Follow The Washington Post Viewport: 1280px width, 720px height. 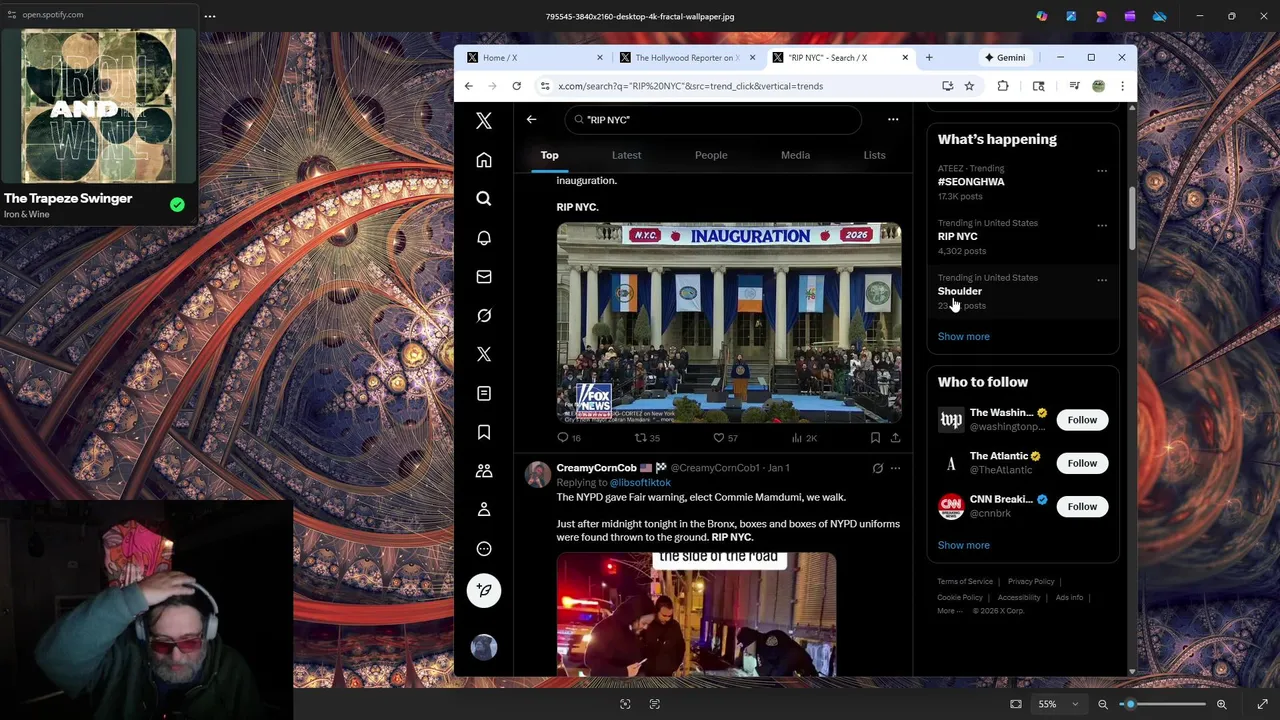coord(1082,420)
